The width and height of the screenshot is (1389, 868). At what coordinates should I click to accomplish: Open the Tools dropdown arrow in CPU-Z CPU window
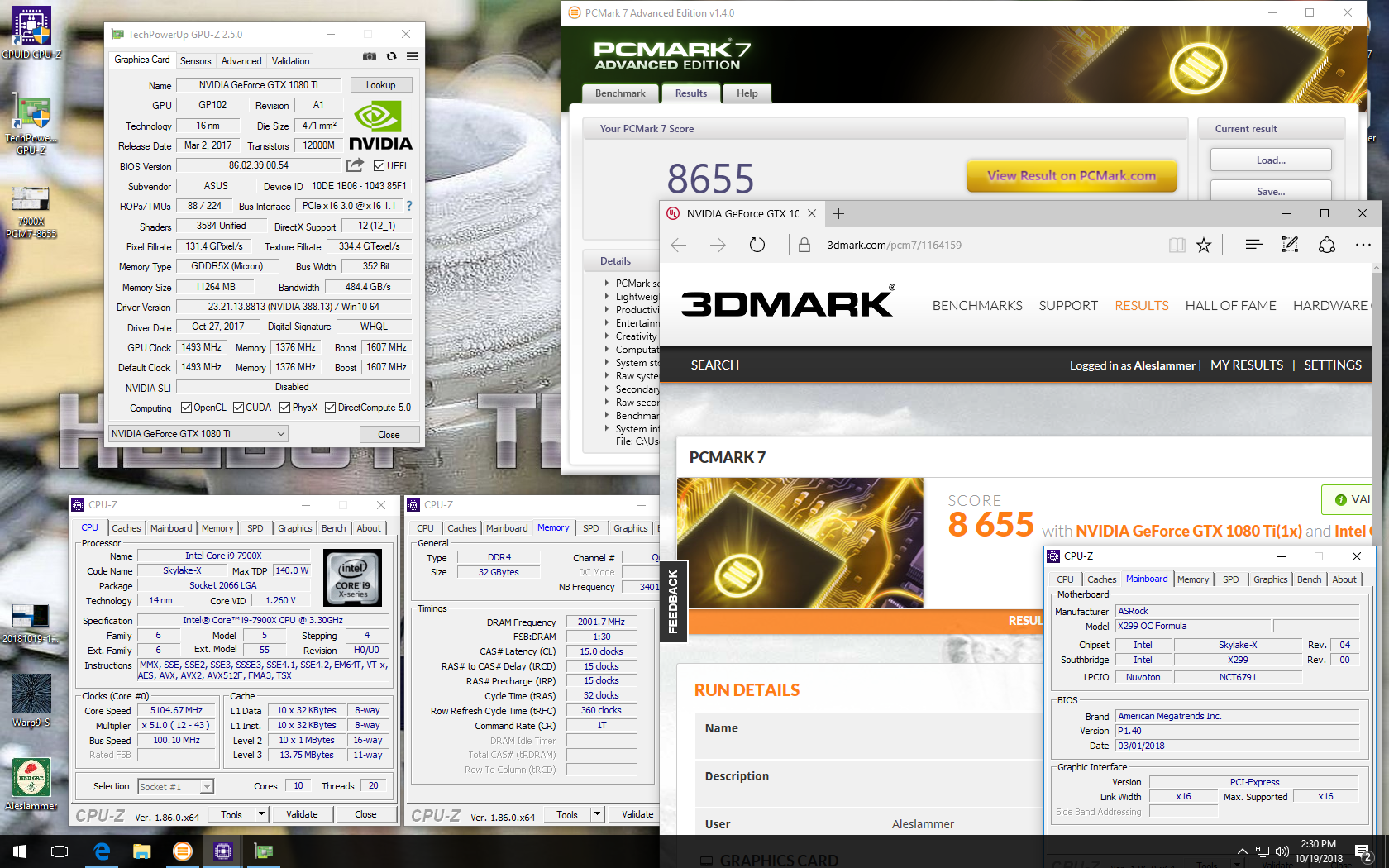[x=262, y=814]
